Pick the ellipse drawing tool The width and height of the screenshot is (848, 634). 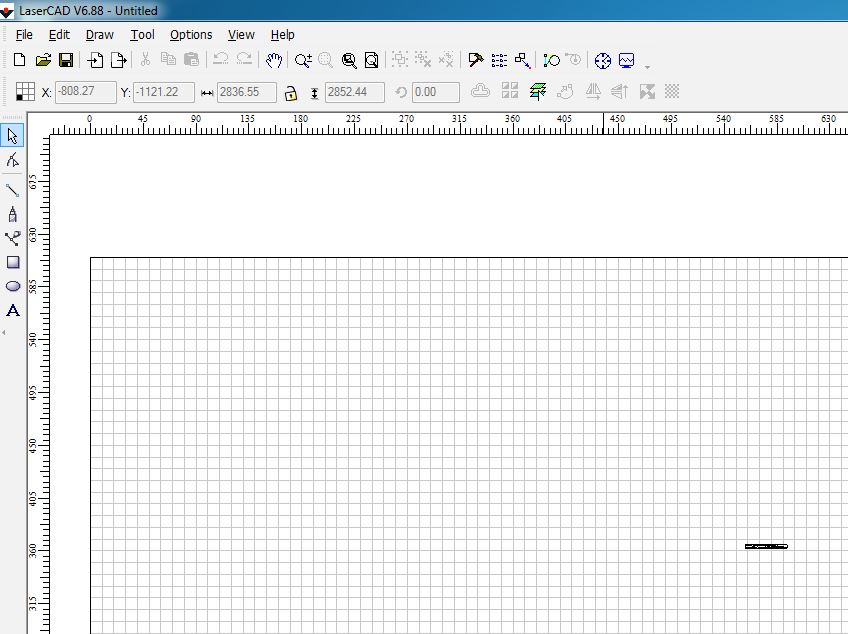[x=13, y=286]
